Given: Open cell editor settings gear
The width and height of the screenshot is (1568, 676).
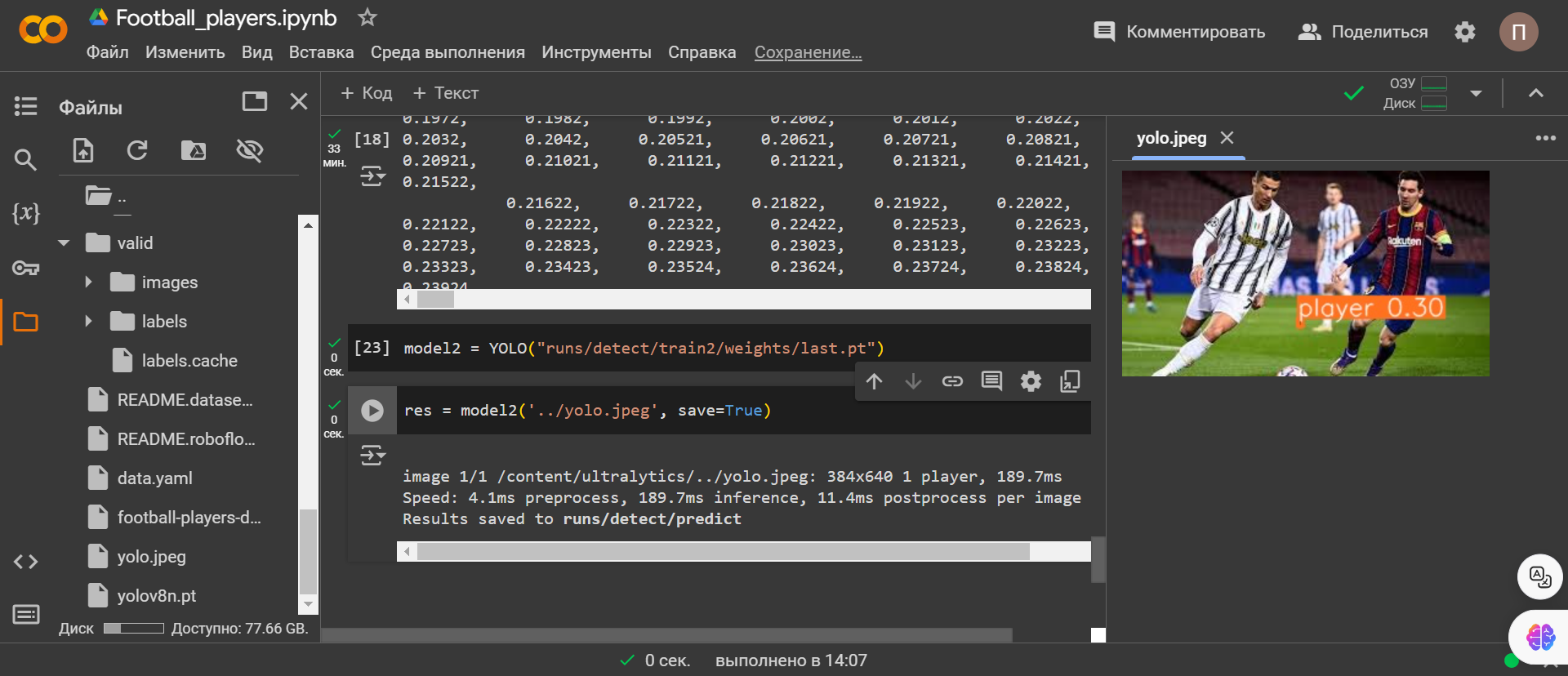Looking at the screenshot, I should point(1031,381).
